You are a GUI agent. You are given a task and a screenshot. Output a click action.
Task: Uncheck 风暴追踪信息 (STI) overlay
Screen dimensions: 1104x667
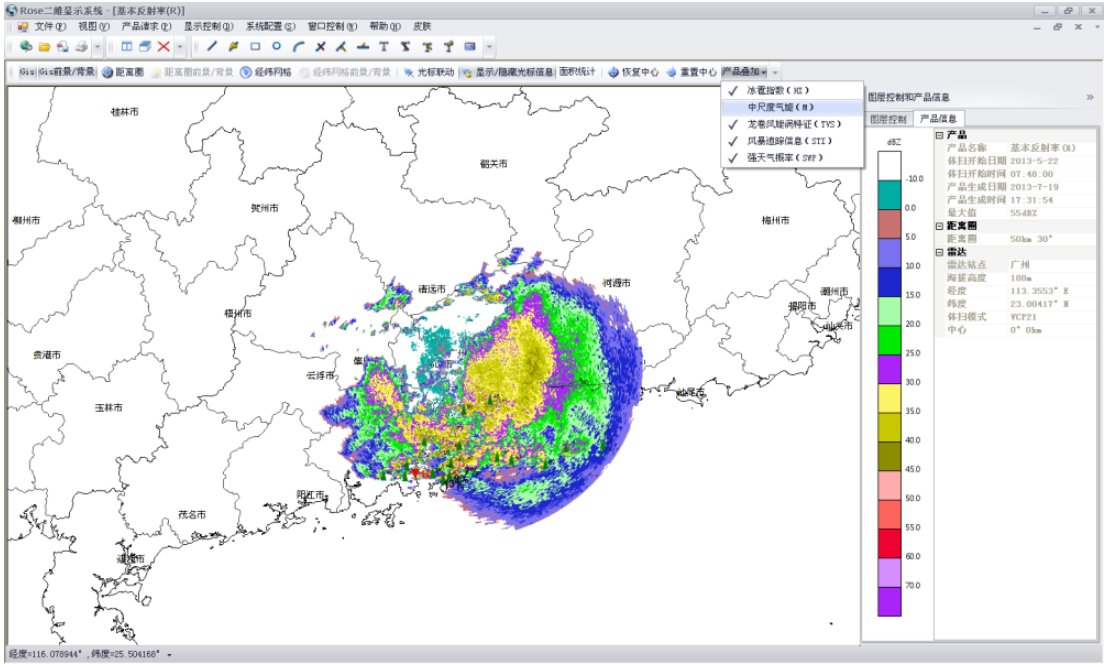[792, 141]
